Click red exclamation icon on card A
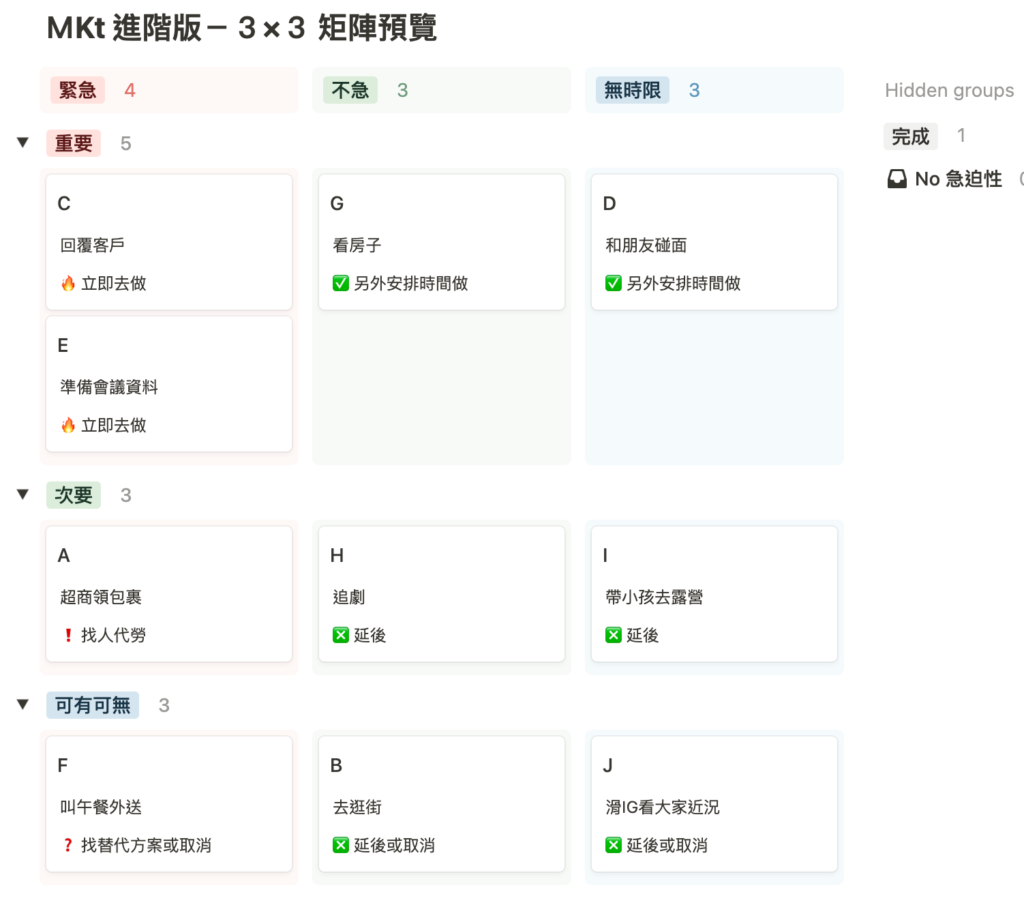1024x907 pixels. 68,635
